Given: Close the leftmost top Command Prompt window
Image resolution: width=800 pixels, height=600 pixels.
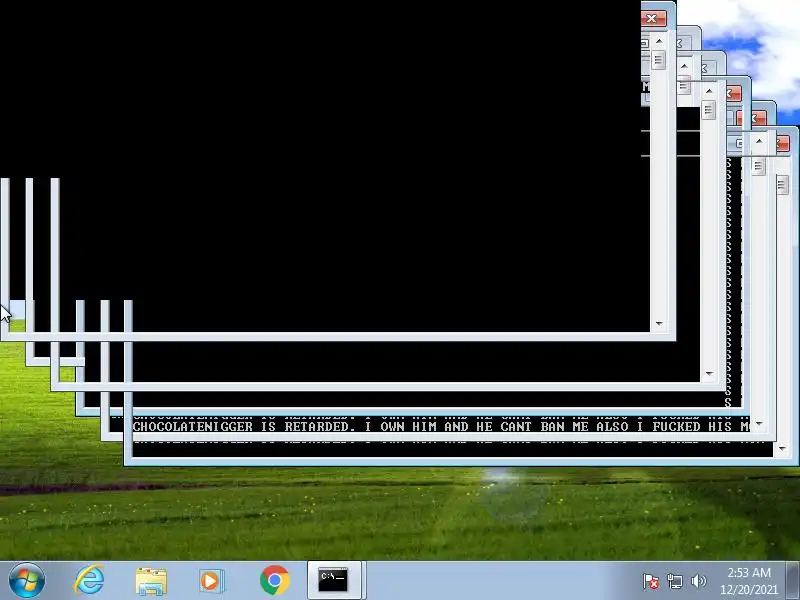Looking at the screenshot, I should [654, 19].
